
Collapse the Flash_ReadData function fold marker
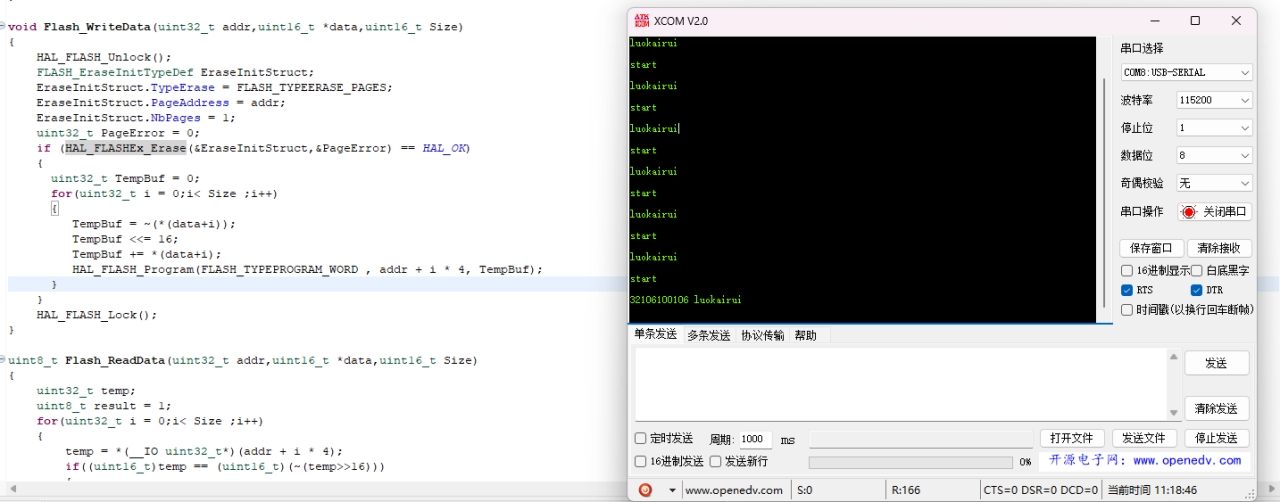tap(3, 360)
